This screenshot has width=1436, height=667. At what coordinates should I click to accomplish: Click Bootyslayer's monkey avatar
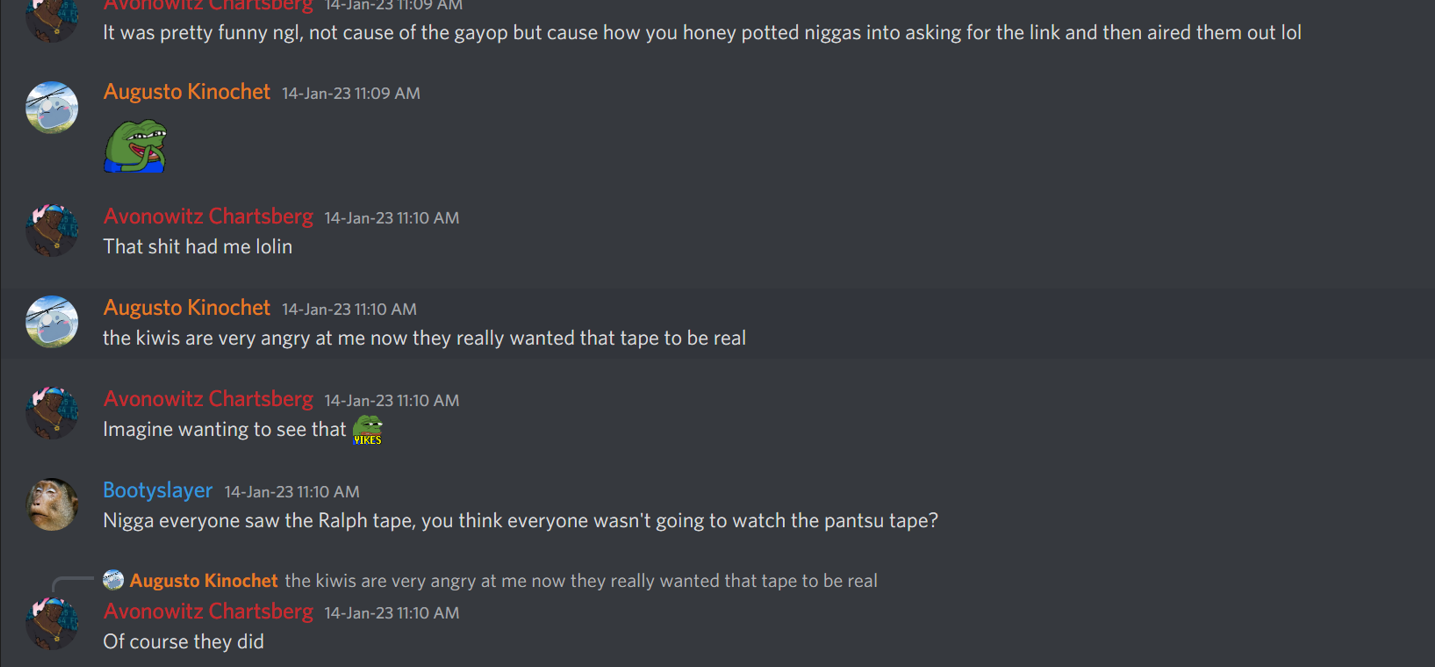coord(52,505)
